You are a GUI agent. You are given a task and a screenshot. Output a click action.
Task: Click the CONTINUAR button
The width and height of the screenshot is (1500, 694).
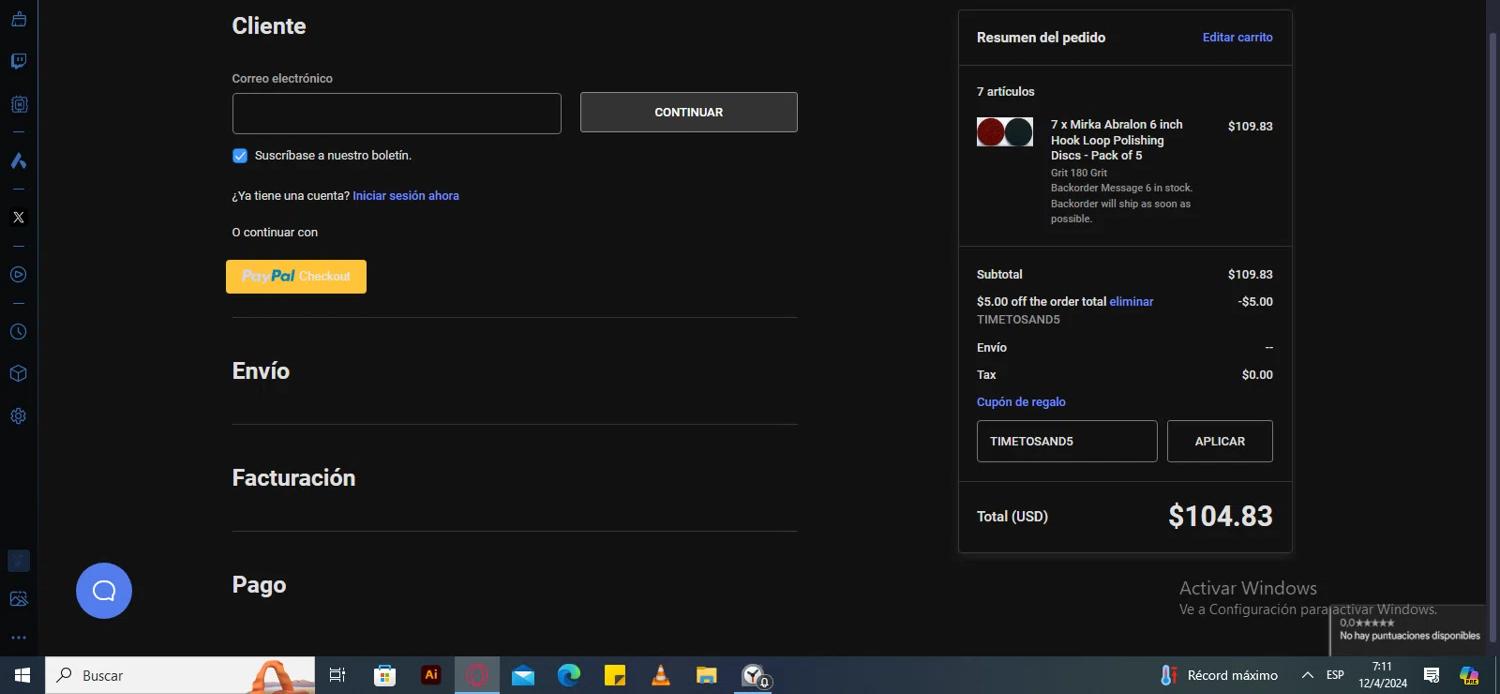(689, 112)
